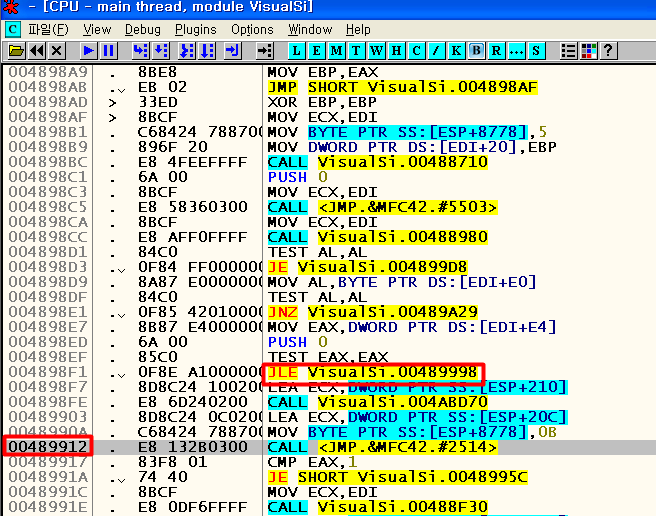
Task: Restart program with the rewind toolbar icon
Action: tap(37, 51)
